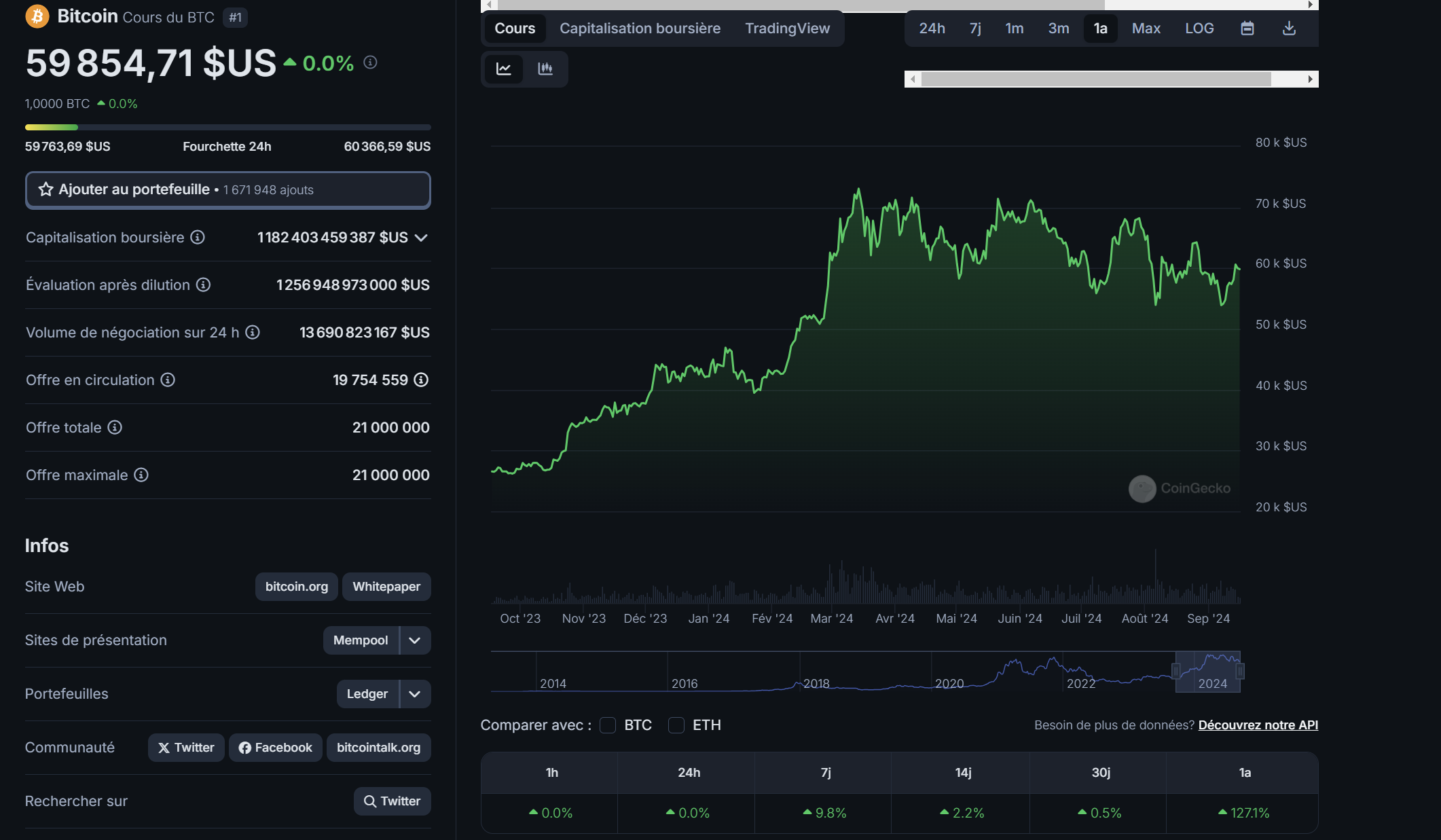Open the bitcoin.org website link
The height and width of the screenshot is (840, 1441).
coord(297,587)
